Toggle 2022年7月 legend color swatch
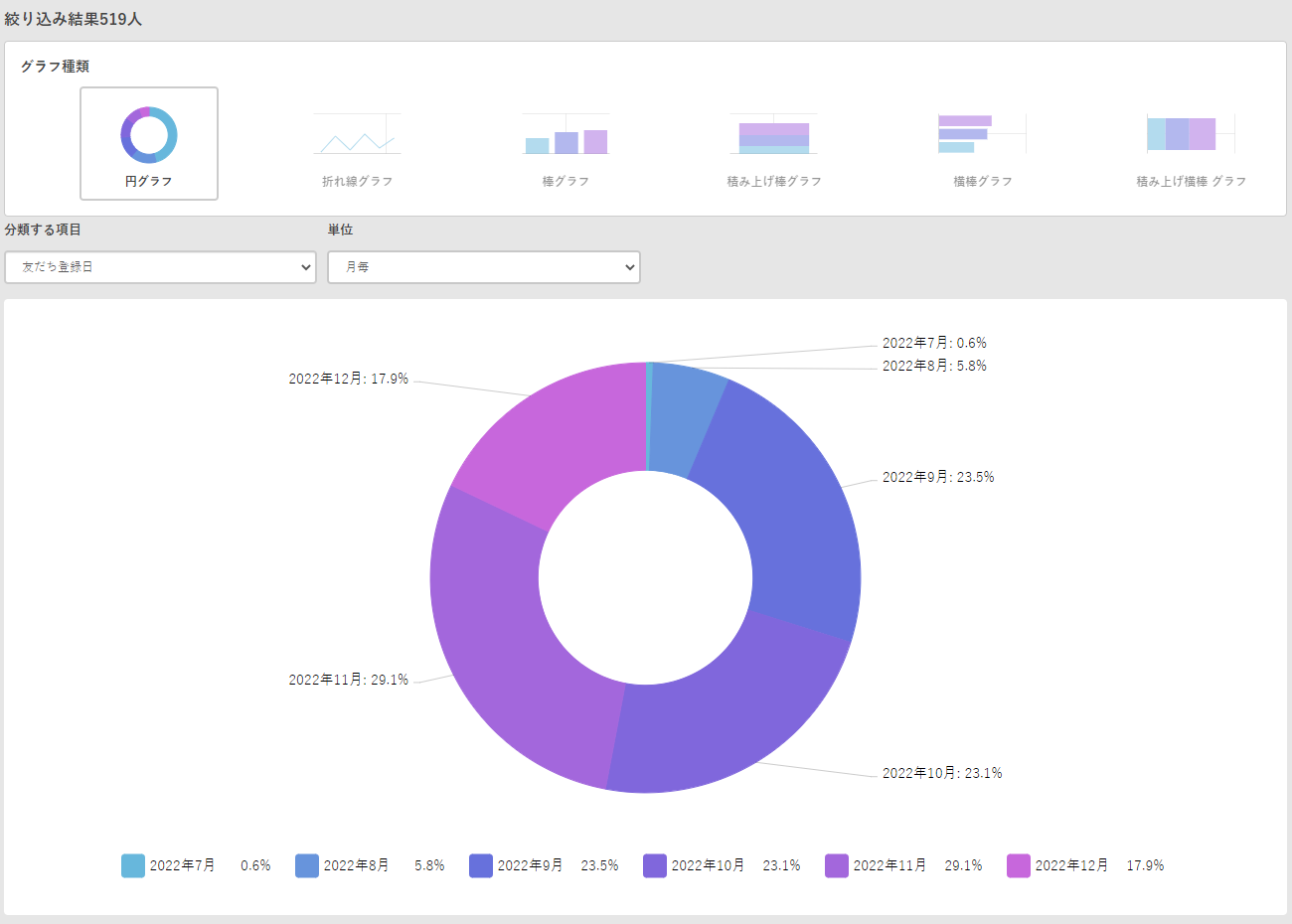Viewport: 1292px width, 924px height. pyautogui.click(x=133, y=866)
